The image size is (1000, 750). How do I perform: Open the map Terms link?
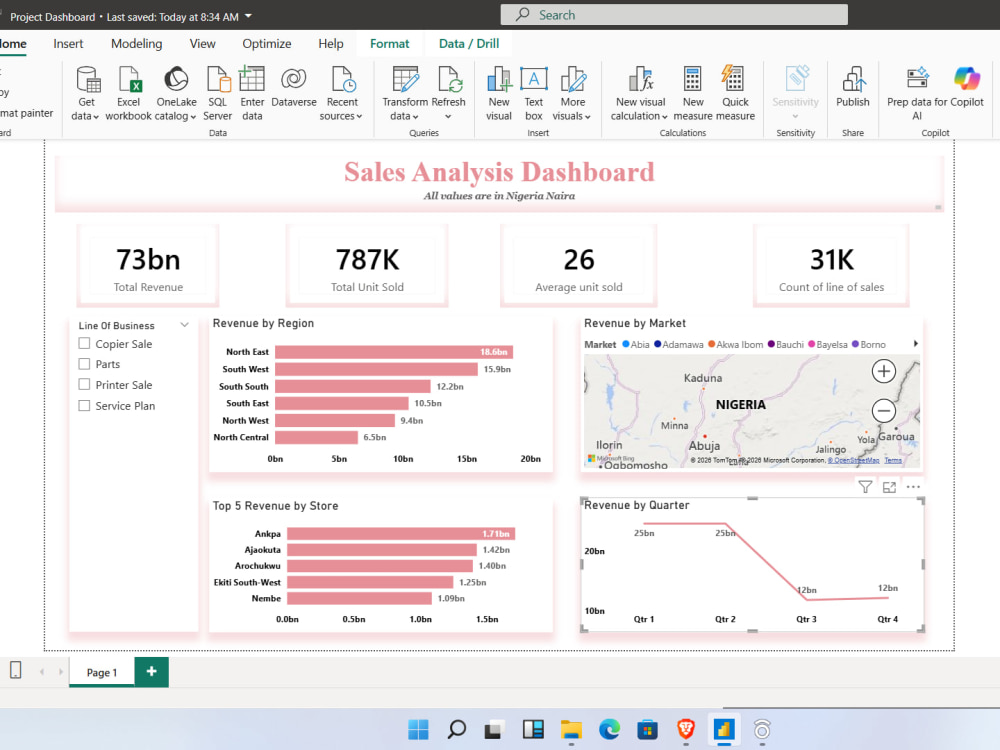(893, 460)
